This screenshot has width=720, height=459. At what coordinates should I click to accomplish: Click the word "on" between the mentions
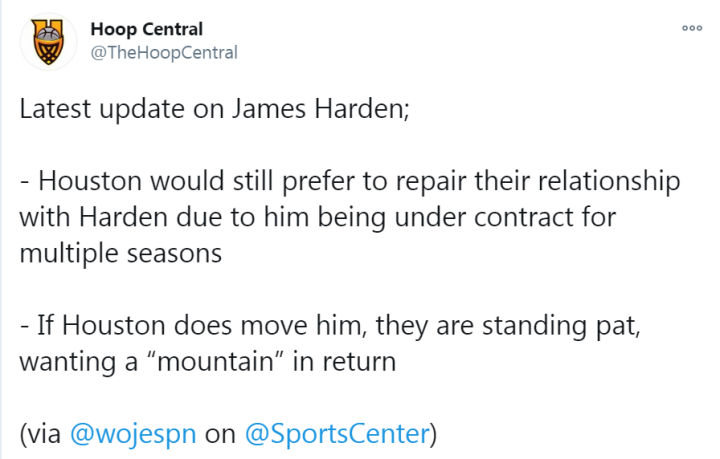[x=219, y=435]
